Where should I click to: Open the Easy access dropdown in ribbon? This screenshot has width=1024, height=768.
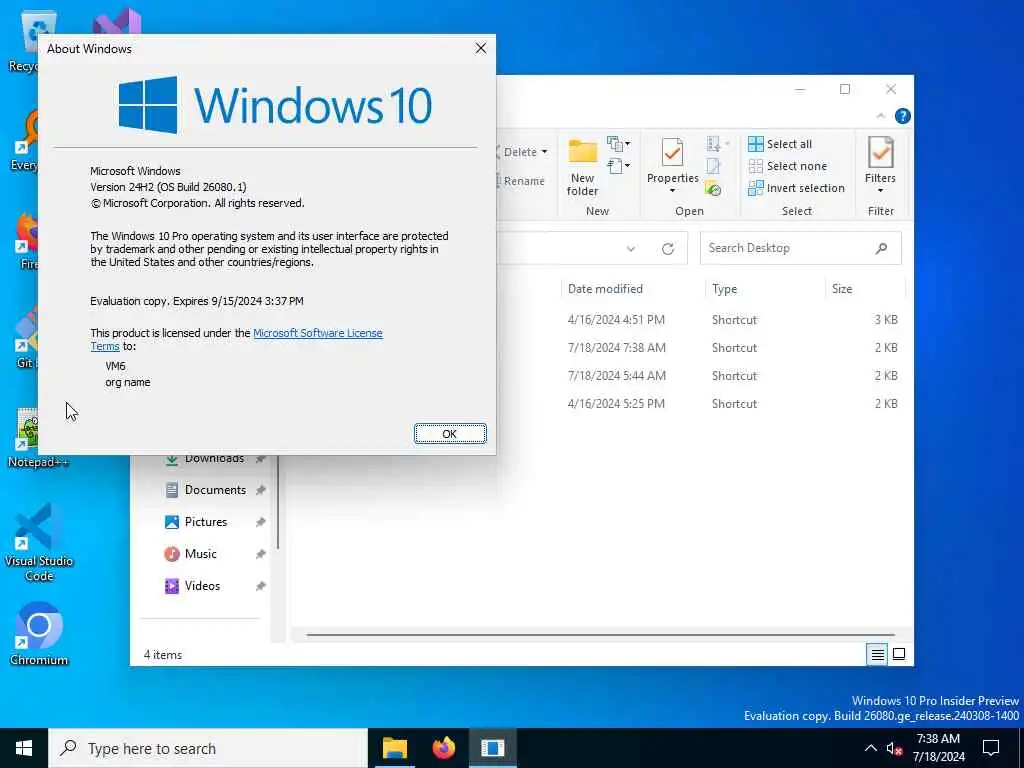tap(618, 166)
